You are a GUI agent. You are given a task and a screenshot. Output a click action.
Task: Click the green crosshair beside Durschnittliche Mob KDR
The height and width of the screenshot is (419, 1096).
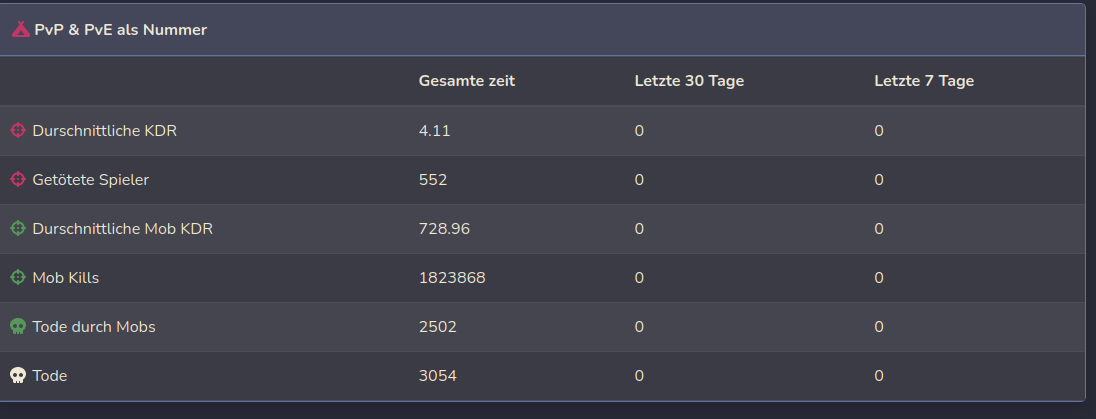[x=18, y=229]
